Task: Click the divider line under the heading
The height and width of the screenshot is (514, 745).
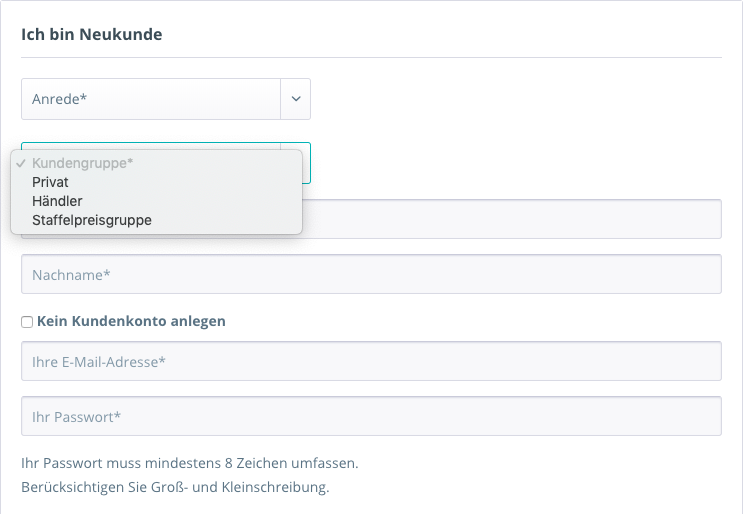Action: click(371, 57)
